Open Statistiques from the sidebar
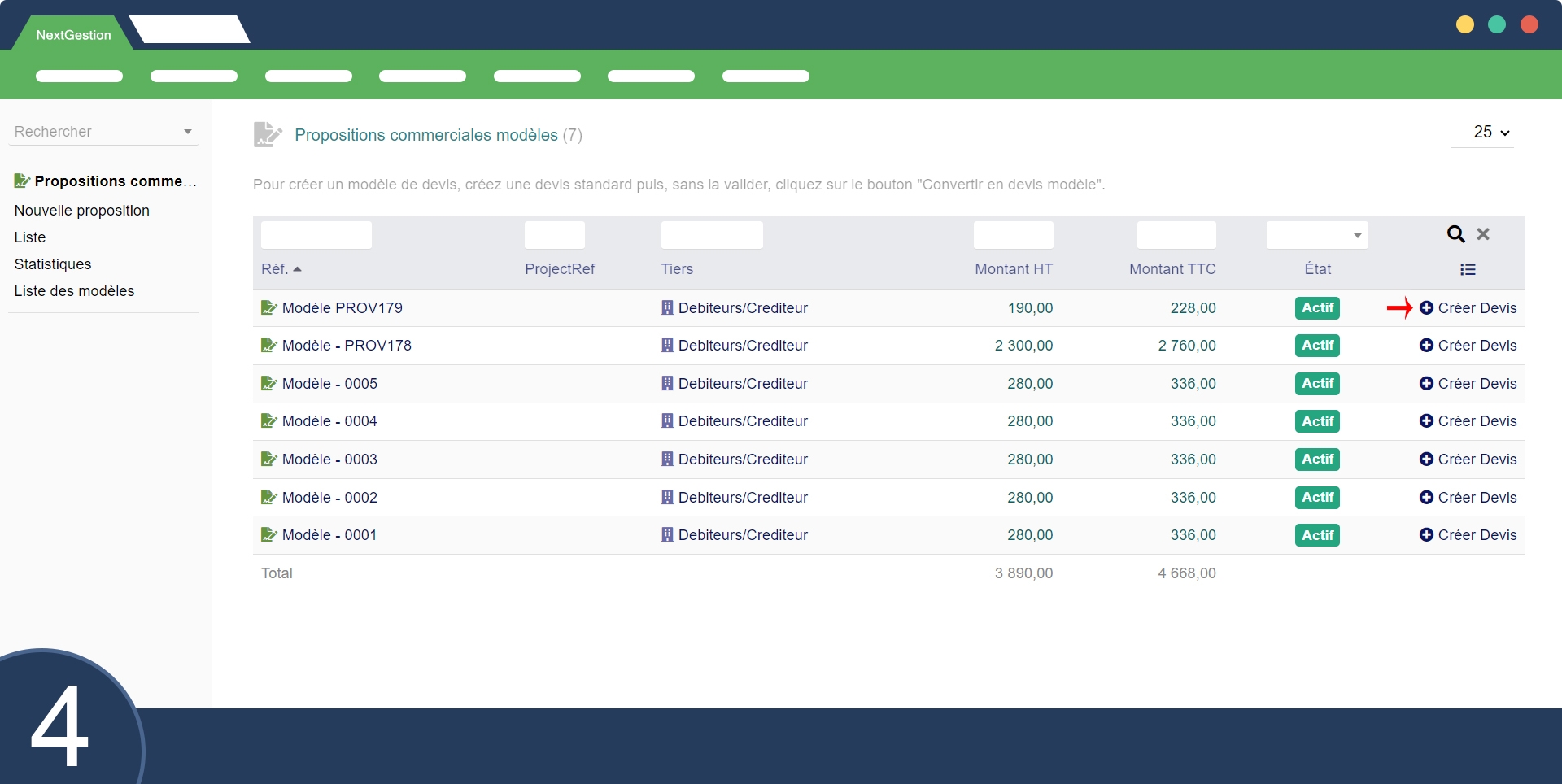 (53, 264)
